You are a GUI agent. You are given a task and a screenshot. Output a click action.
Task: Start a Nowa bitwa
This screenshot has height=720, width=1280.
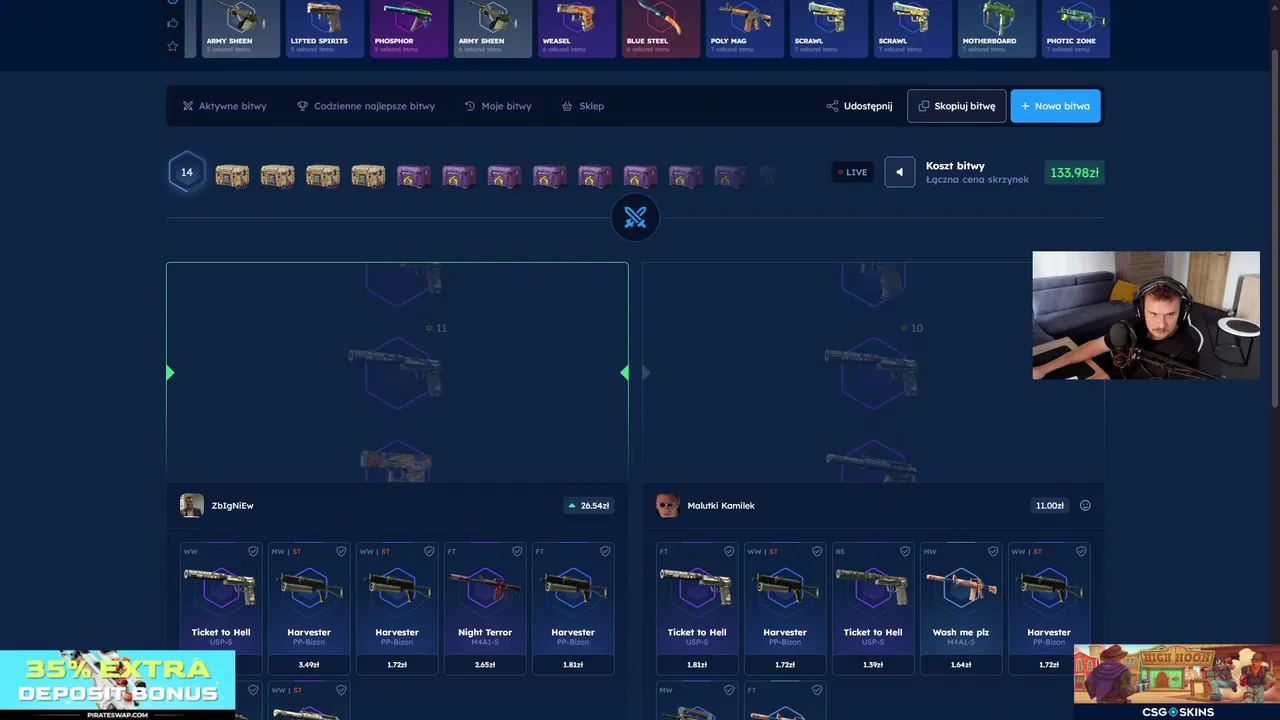click(x=1056, y=106)
